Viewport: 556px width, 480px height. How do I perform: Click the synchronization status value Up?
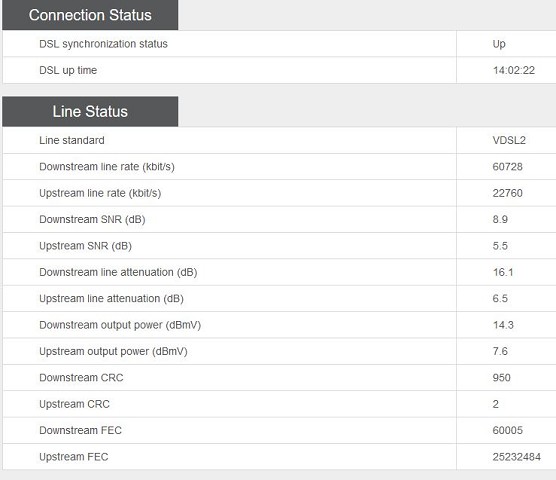point(499,44)
